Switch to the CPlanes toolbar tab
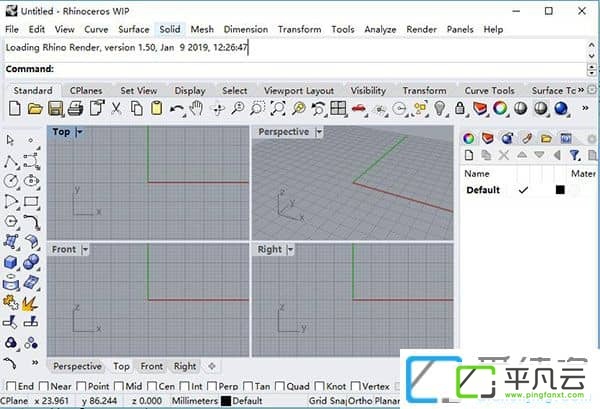Viewport: 600px width, 409px height. tap(86, 91)
